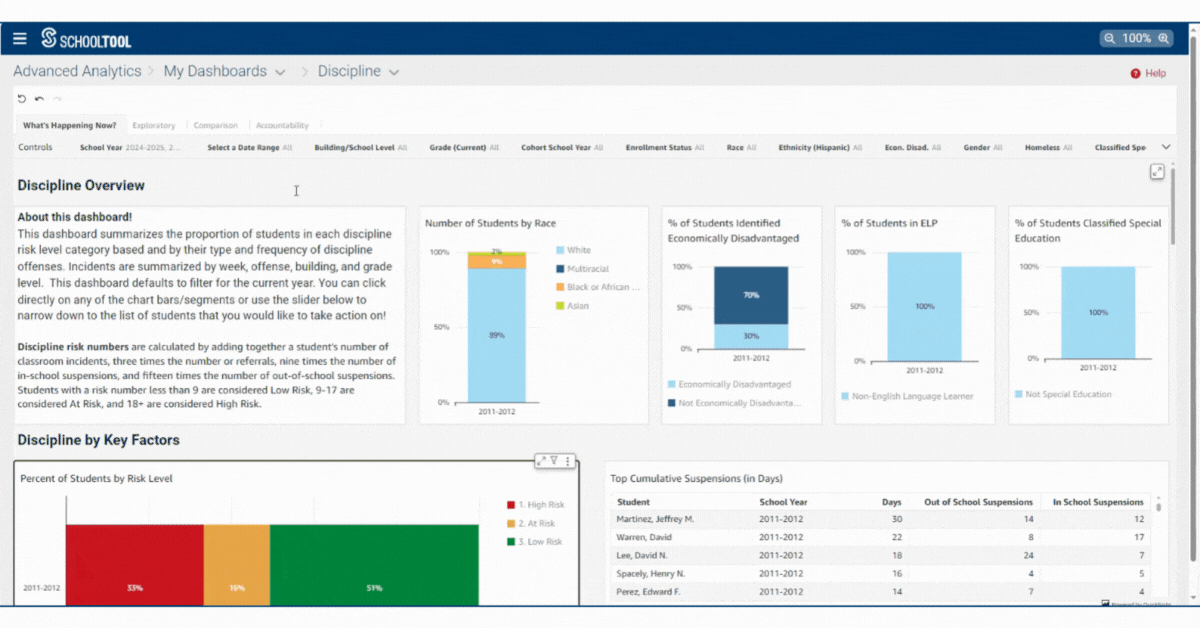1200x628 pixels.
Task: Click the High Risk legend swatch
Action: pos(511,505)
